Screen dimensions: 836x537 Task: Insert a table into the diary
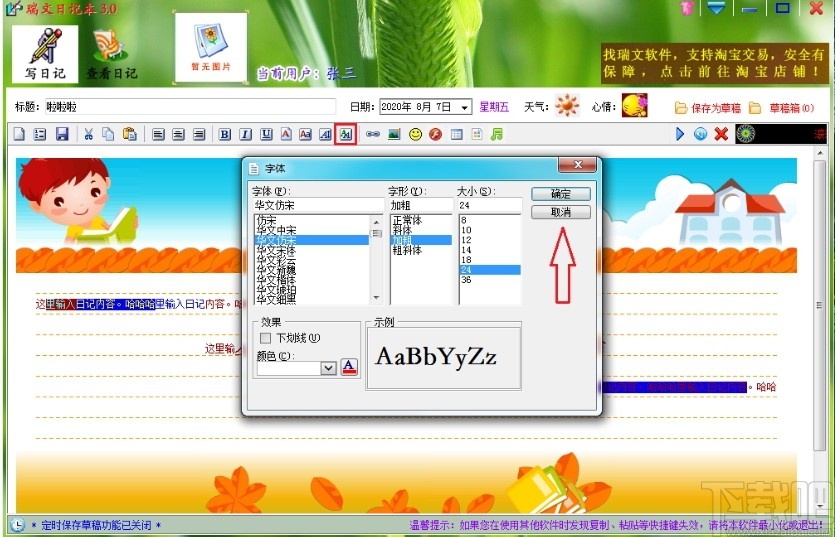click(456, 134)
